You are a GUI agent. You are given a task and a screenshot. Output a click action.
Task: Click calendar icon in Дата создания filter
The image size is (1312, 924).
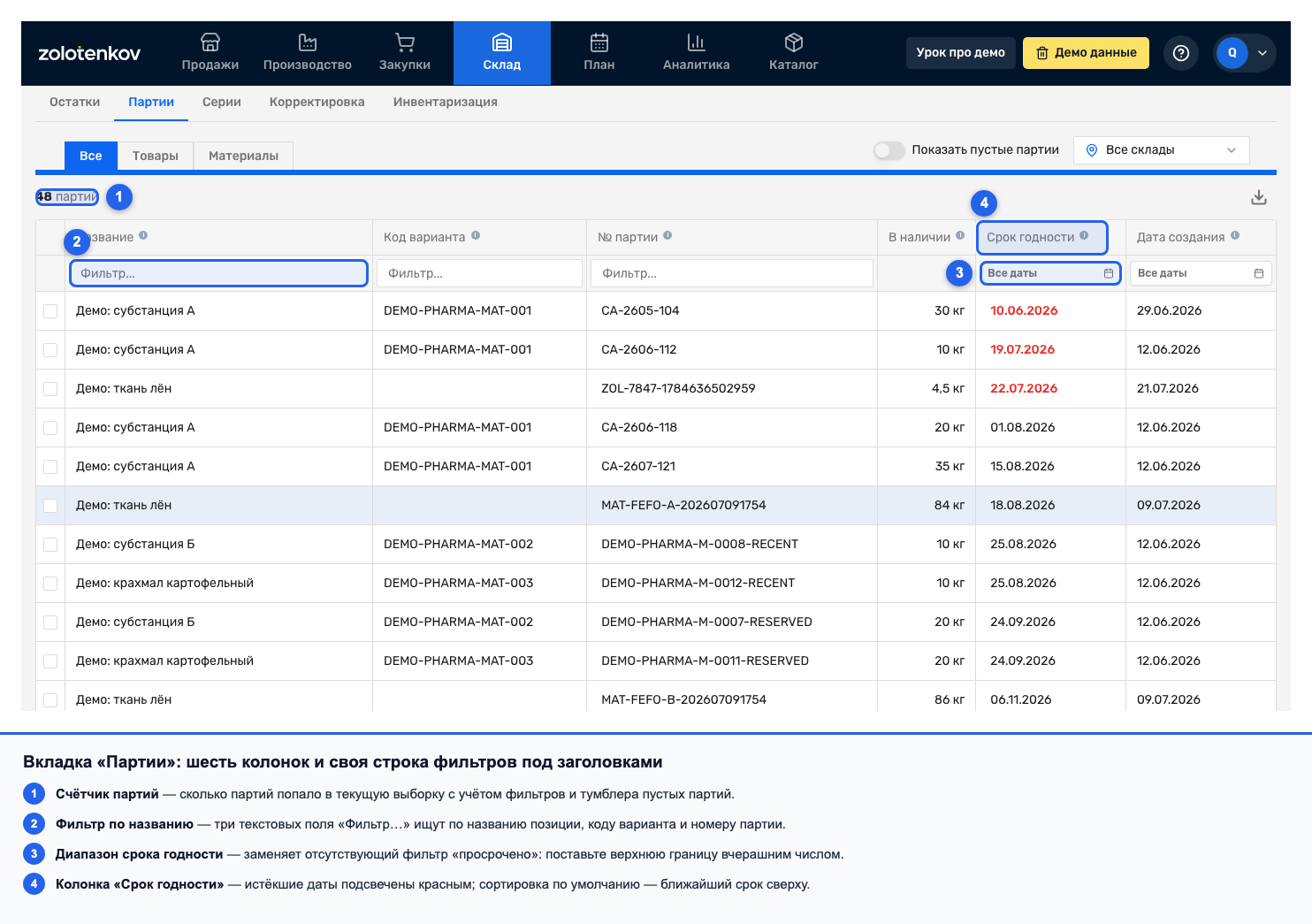click(1259, 273)
